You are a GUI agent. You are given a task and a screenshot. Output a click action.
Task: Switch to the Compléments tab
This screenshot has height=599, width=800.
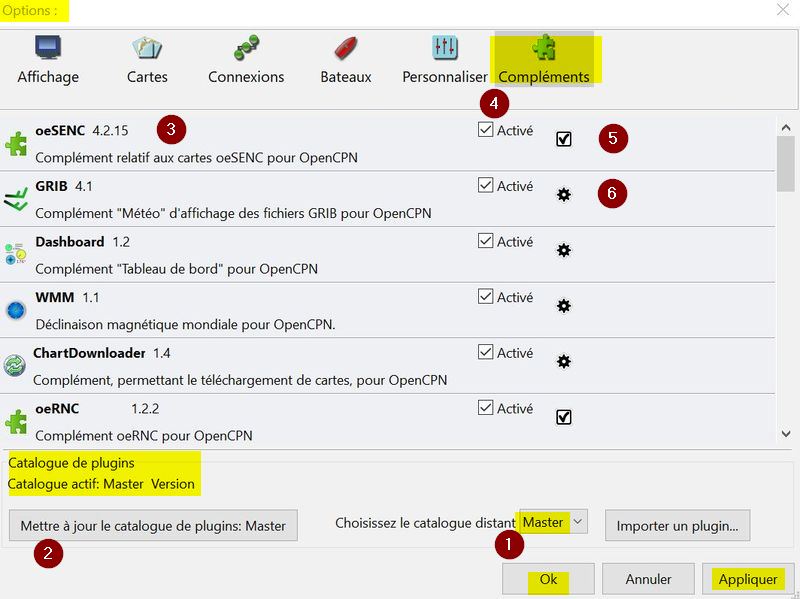544,60
